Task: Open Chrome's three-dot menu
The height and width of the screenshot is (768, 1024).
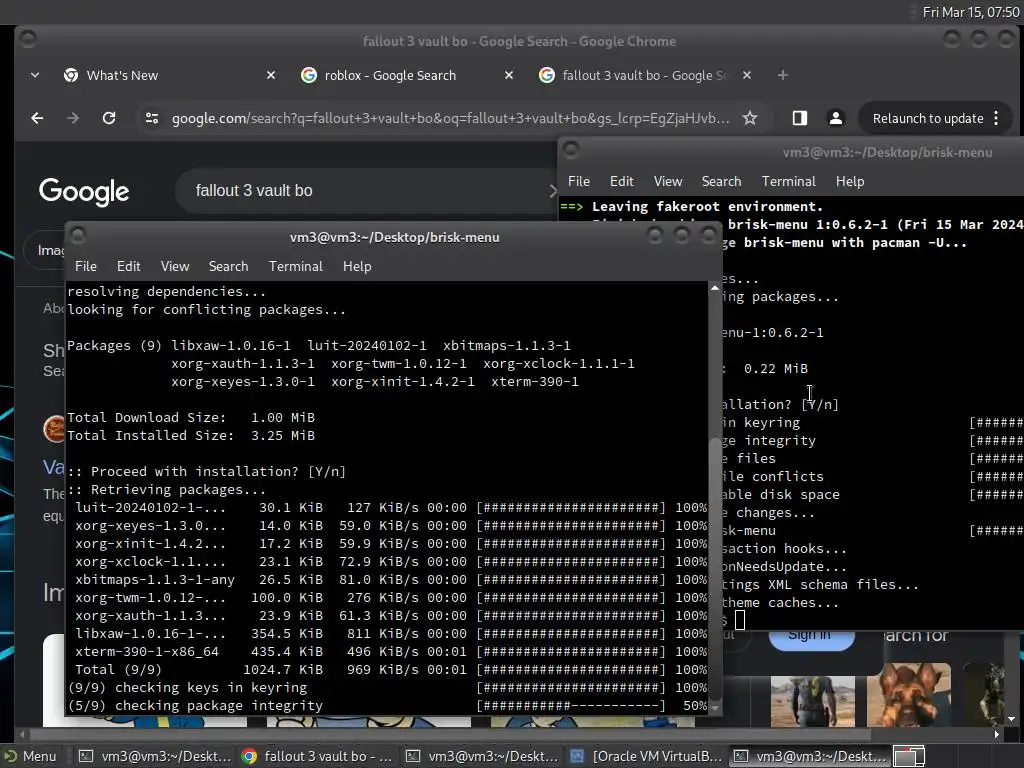Action: click(x=997, y=118)
